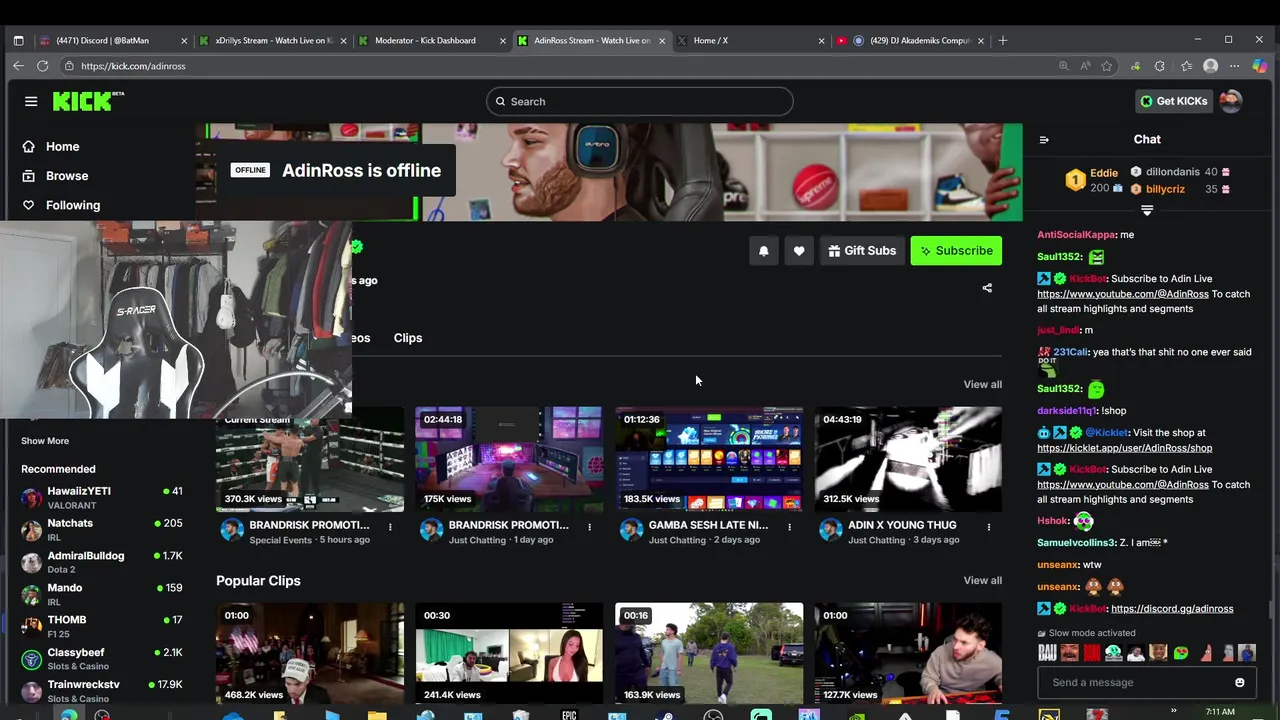1280x720 pixels.
Task: Click the Kick logo in header
Action: click(x=88, y=101)
